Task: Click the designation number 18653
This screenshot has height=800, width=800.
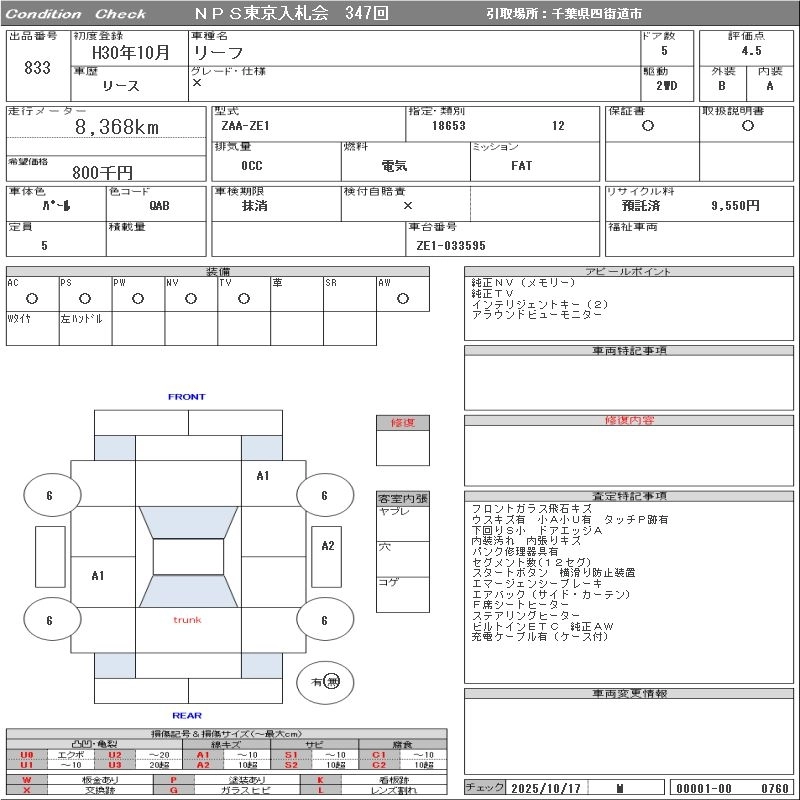Action: coord(448,126)
